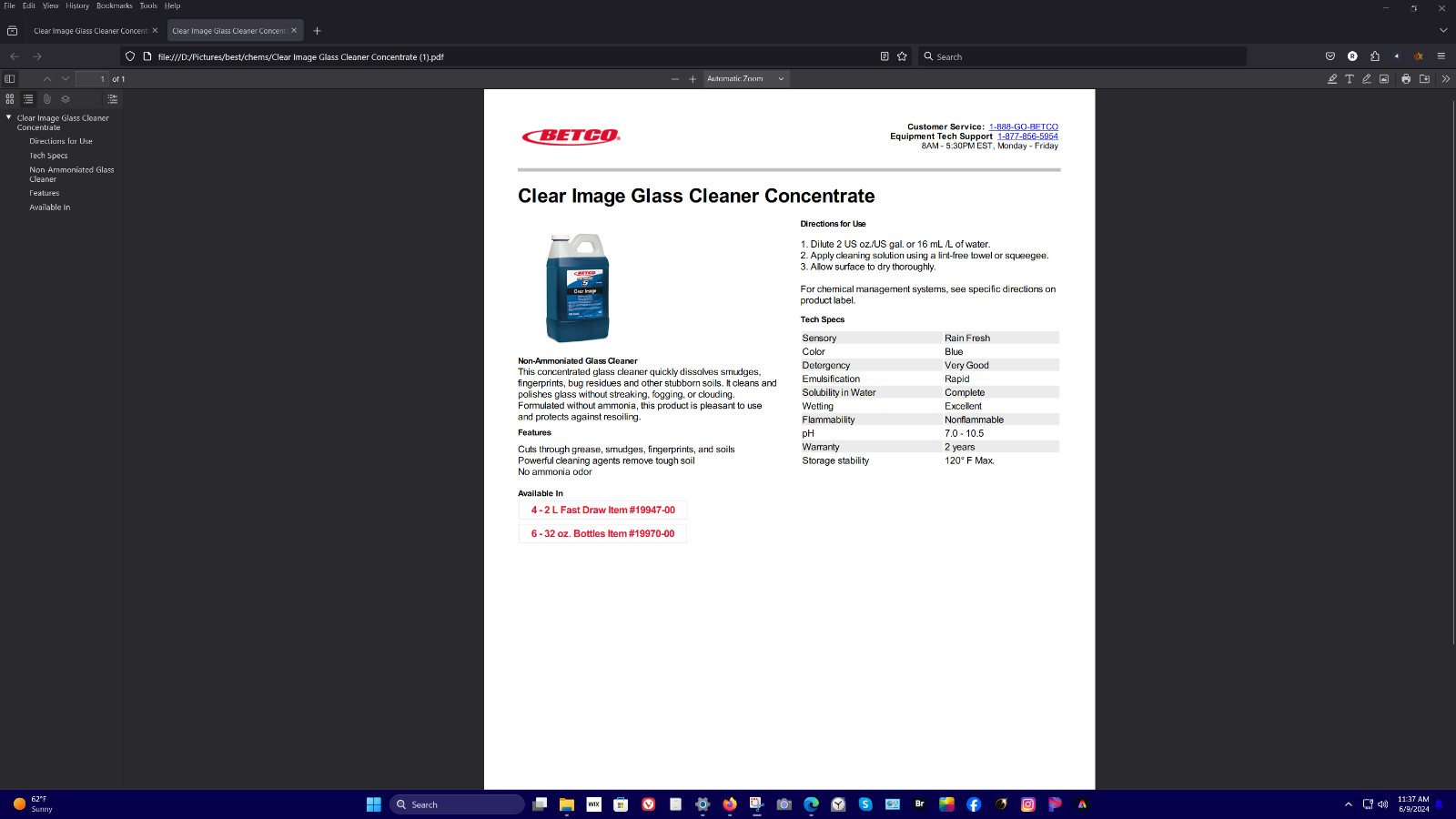
Task: Switch sidebar to thumbnails view
Action: 10,98
